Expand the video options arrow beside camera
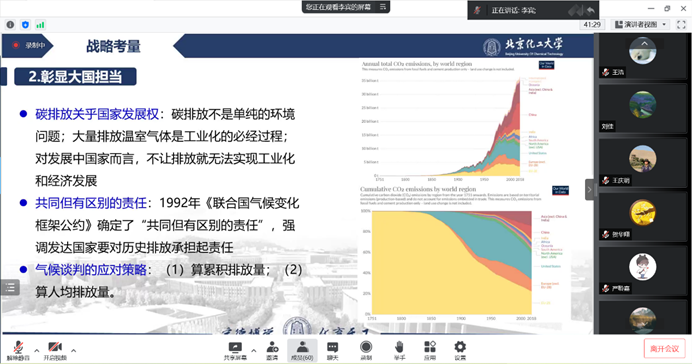Screen dimensions: 692x364 pos(73,351)
